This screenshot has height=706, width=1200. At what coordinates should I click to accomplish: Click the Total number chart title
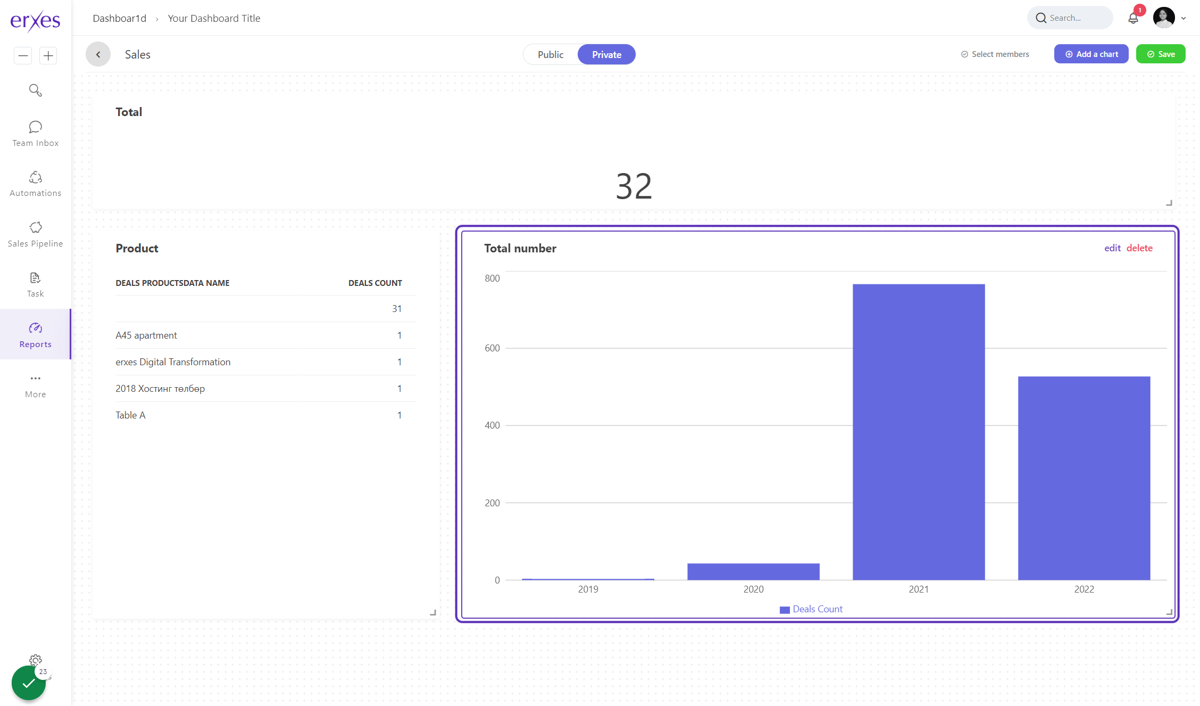tap(520, 248)
